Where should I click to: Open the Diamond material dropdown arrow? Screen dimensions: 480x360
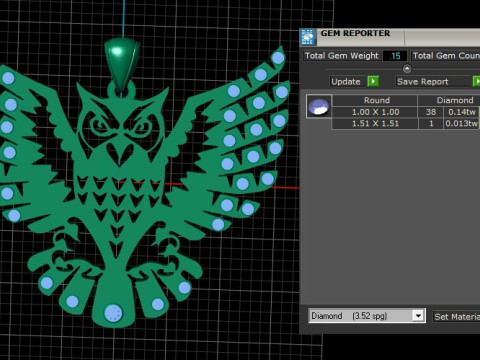pyautogui.click(x=418, y=315)
